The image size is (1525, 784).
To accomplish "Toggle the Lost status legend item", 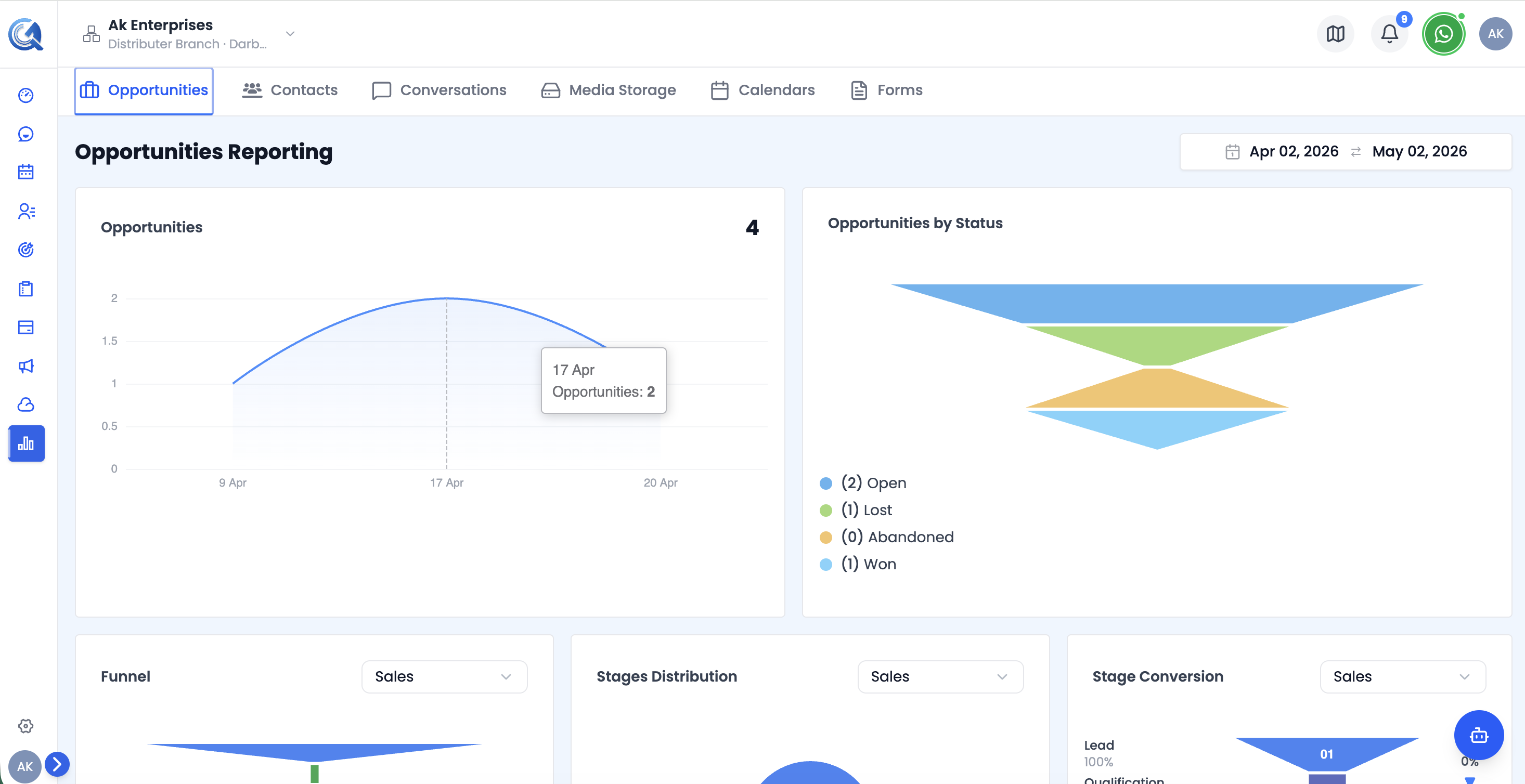I will tap(856, 510).
